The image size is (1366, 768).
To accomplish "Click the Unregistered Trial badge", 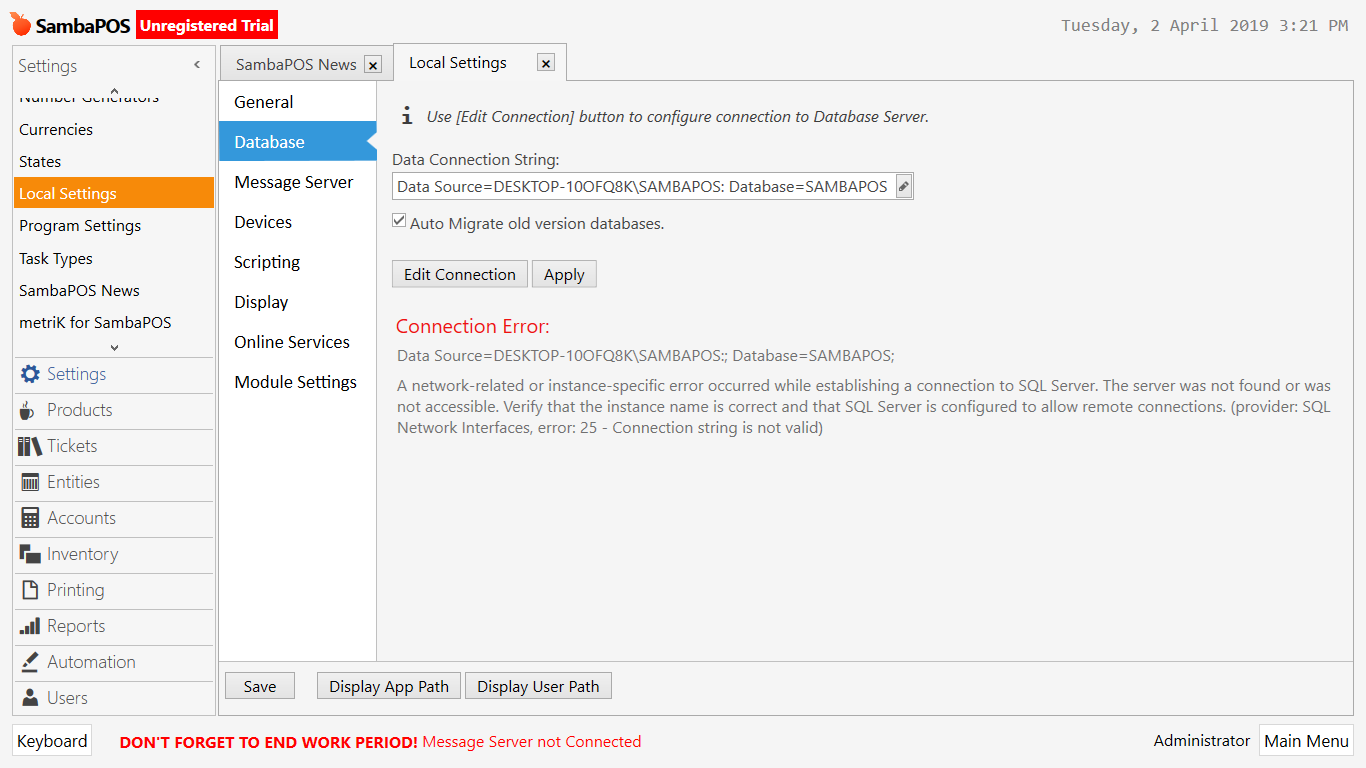I will click(207, 26).
